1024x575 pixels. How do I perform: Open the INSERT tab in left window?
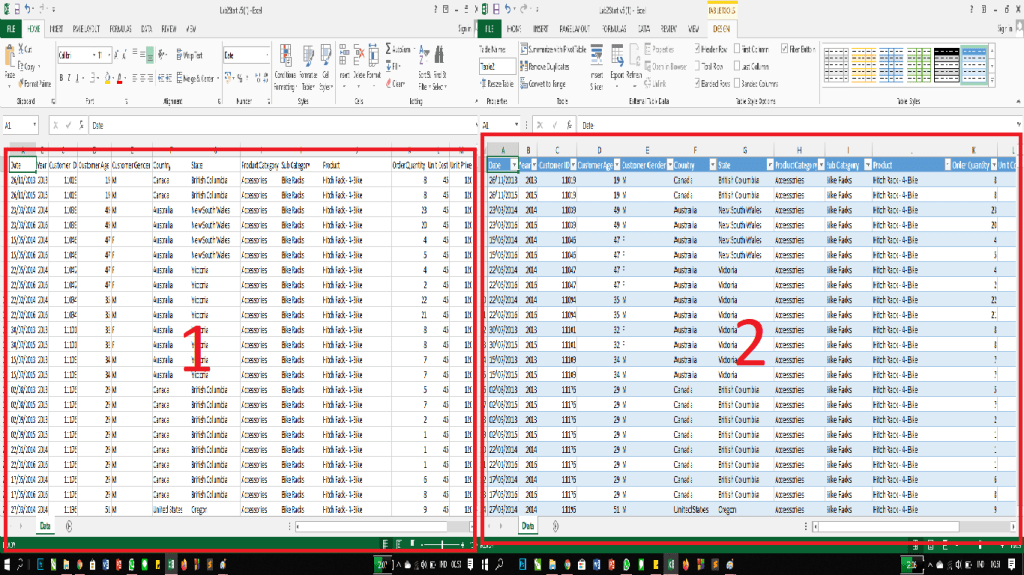pyautogui.click(x=55, y=29)
